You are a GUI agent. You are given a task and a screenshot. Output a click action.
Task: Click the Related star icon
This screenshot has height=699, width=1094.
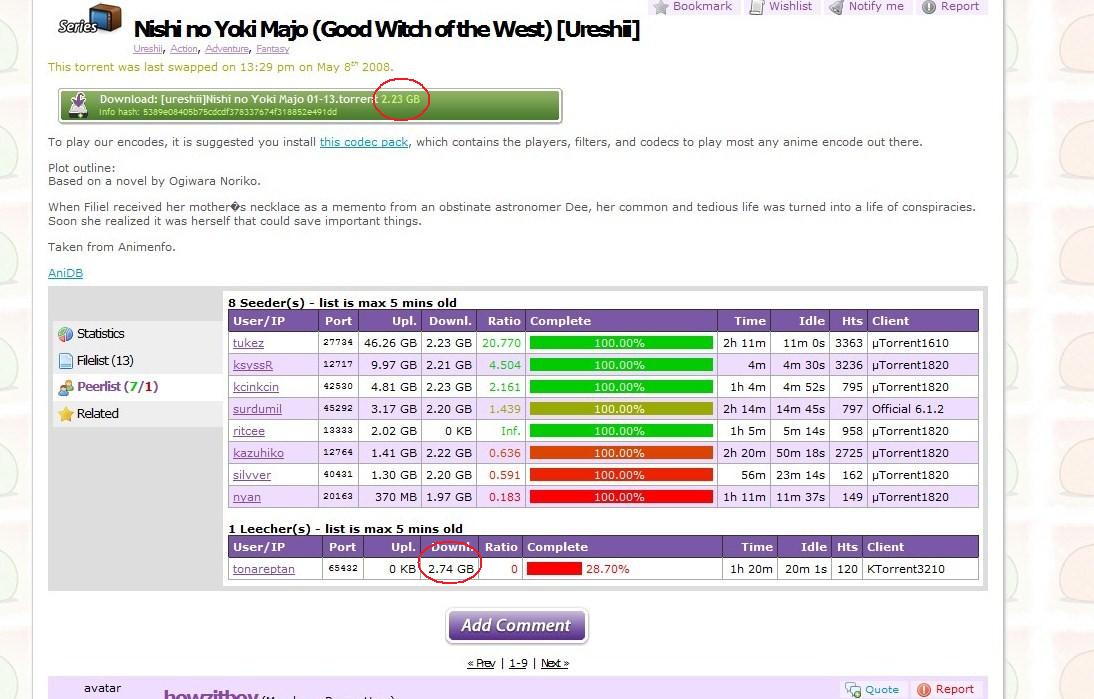[66, 414]
